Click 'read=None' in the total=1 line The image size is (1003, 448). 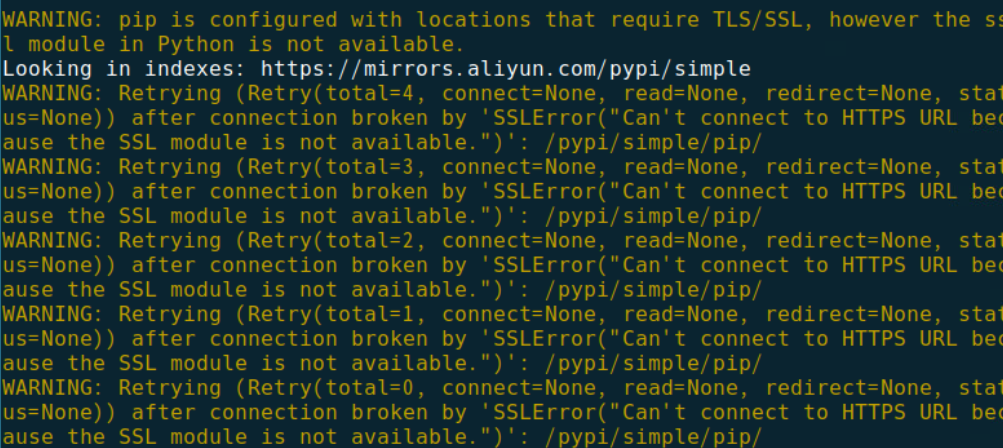tap(679, 314)
